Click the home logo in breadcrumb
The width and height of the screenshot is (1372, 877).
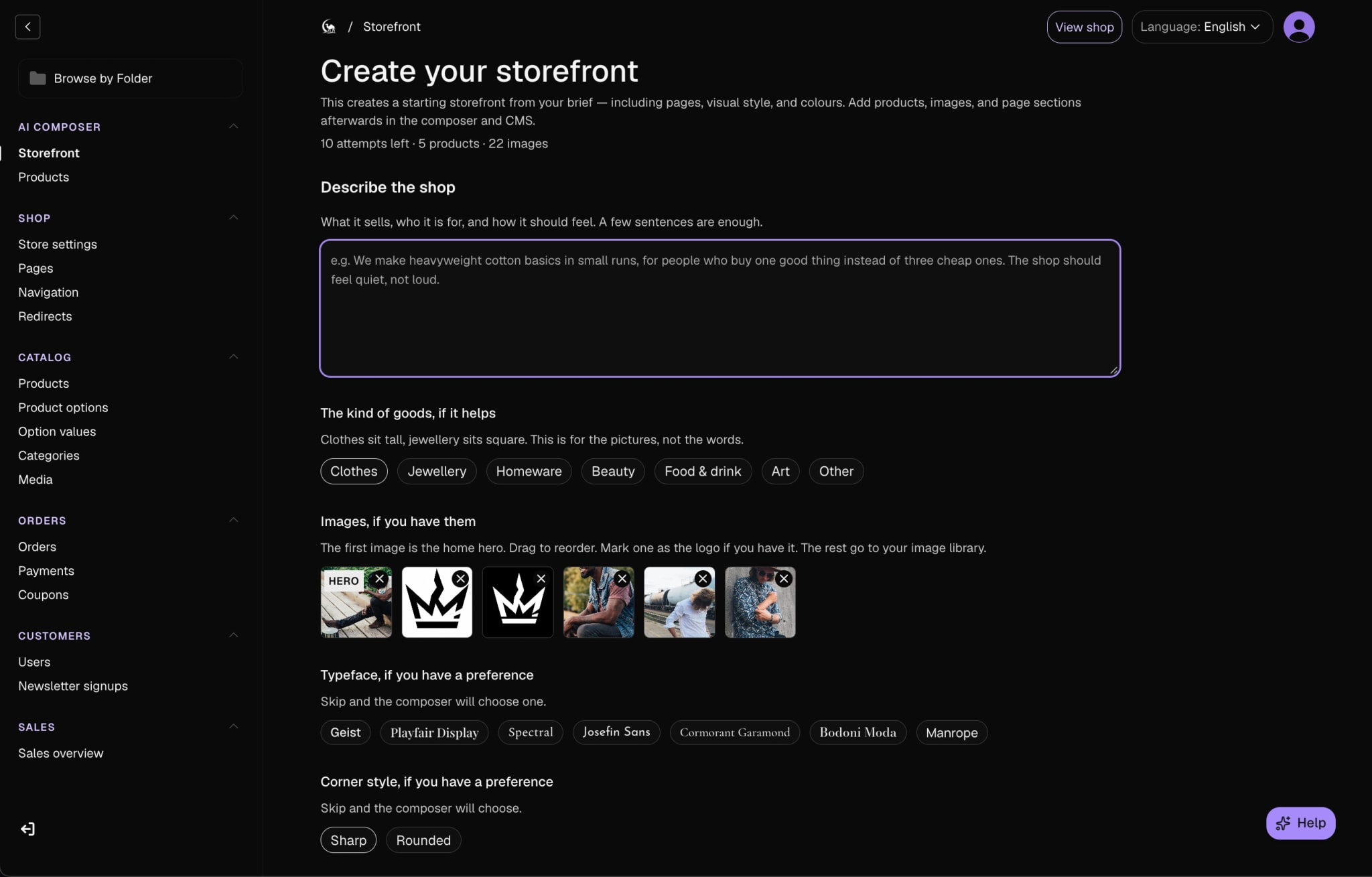(x=328, y=27)
